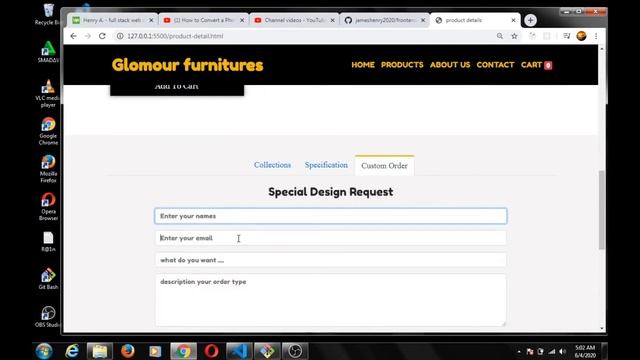Open the CART link
Screen dimensions: 640x360
[x=536, y=65]
